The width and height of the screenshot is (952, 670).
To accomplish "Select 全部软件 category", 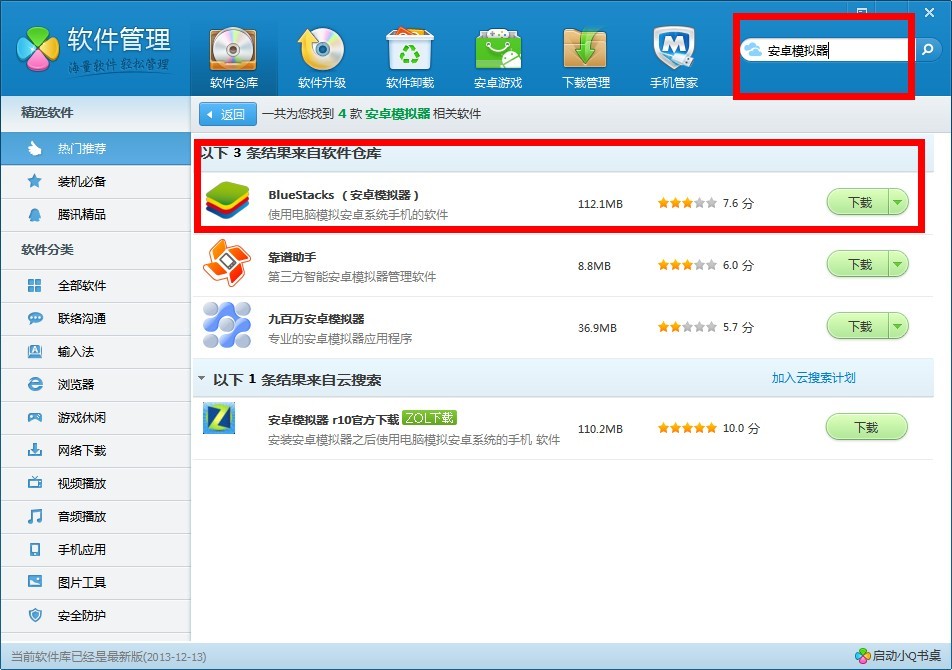I will [95, 285].
